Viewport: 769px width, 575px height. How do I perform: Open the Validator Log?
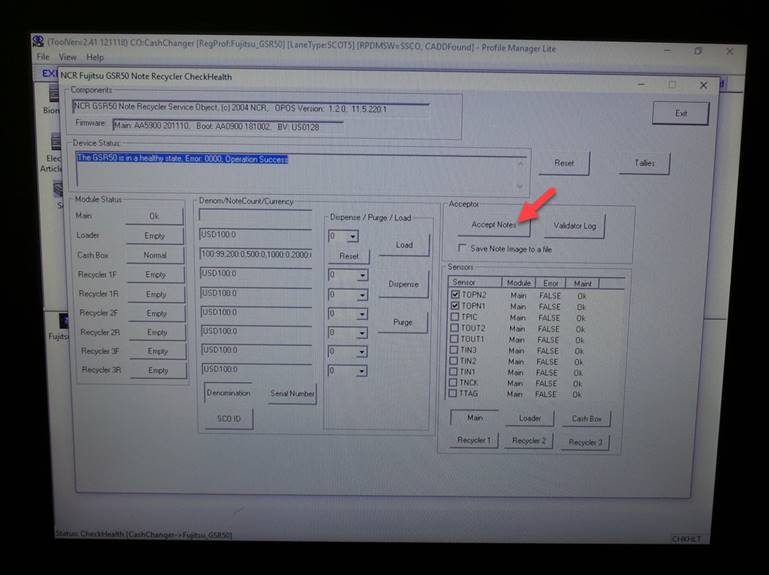click(x=575, y=226)
